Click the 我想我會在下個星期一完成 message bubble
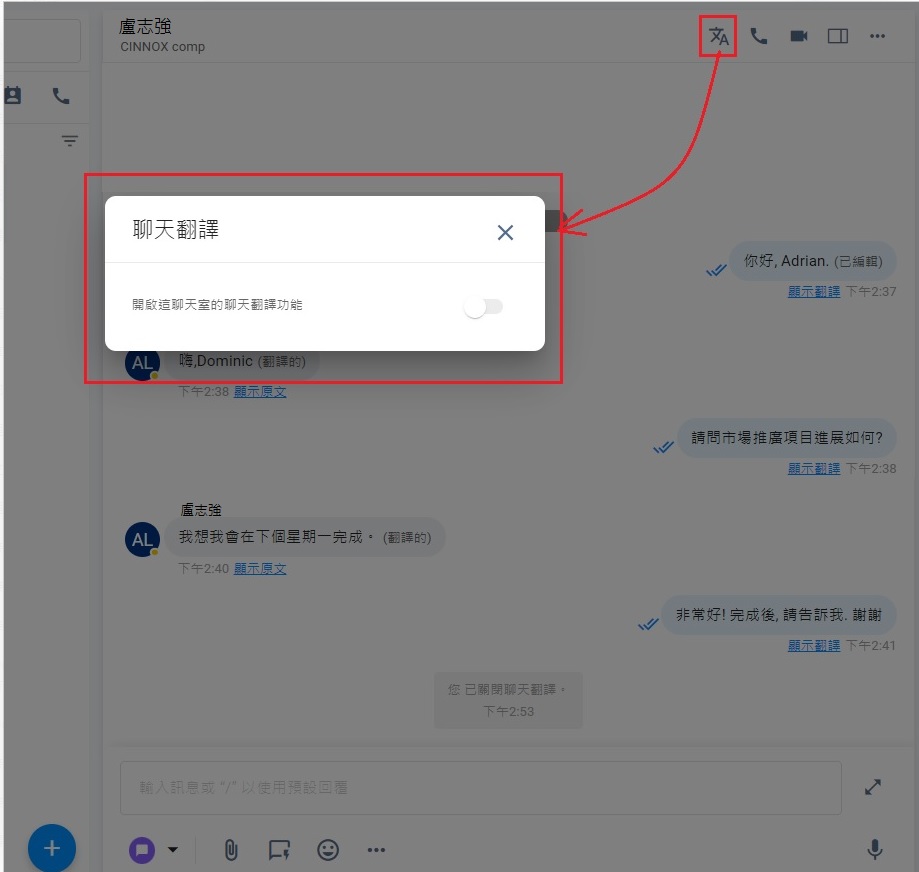Image resolution: width=919 pixels, height=872 pixels. pyautogui.click(x=305, y=537)
